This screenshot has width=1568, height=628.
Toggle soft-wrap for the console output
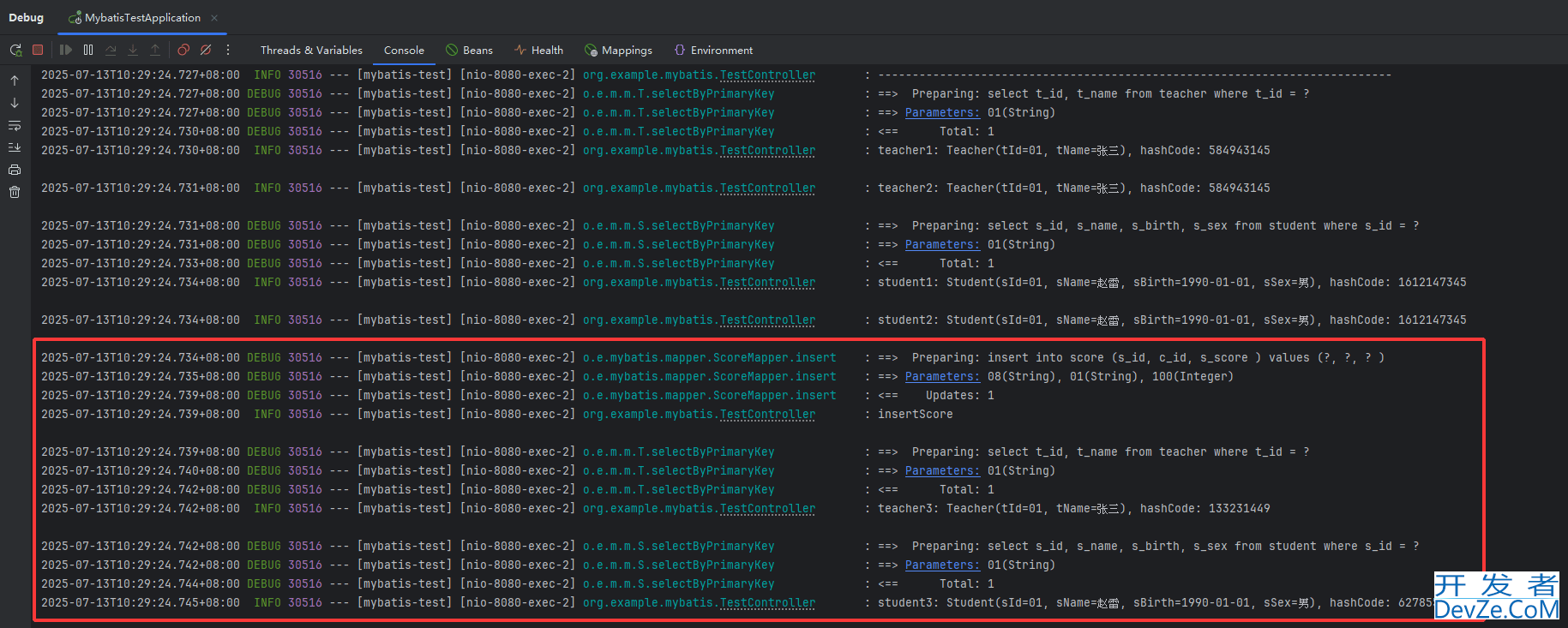click(15, 125)
